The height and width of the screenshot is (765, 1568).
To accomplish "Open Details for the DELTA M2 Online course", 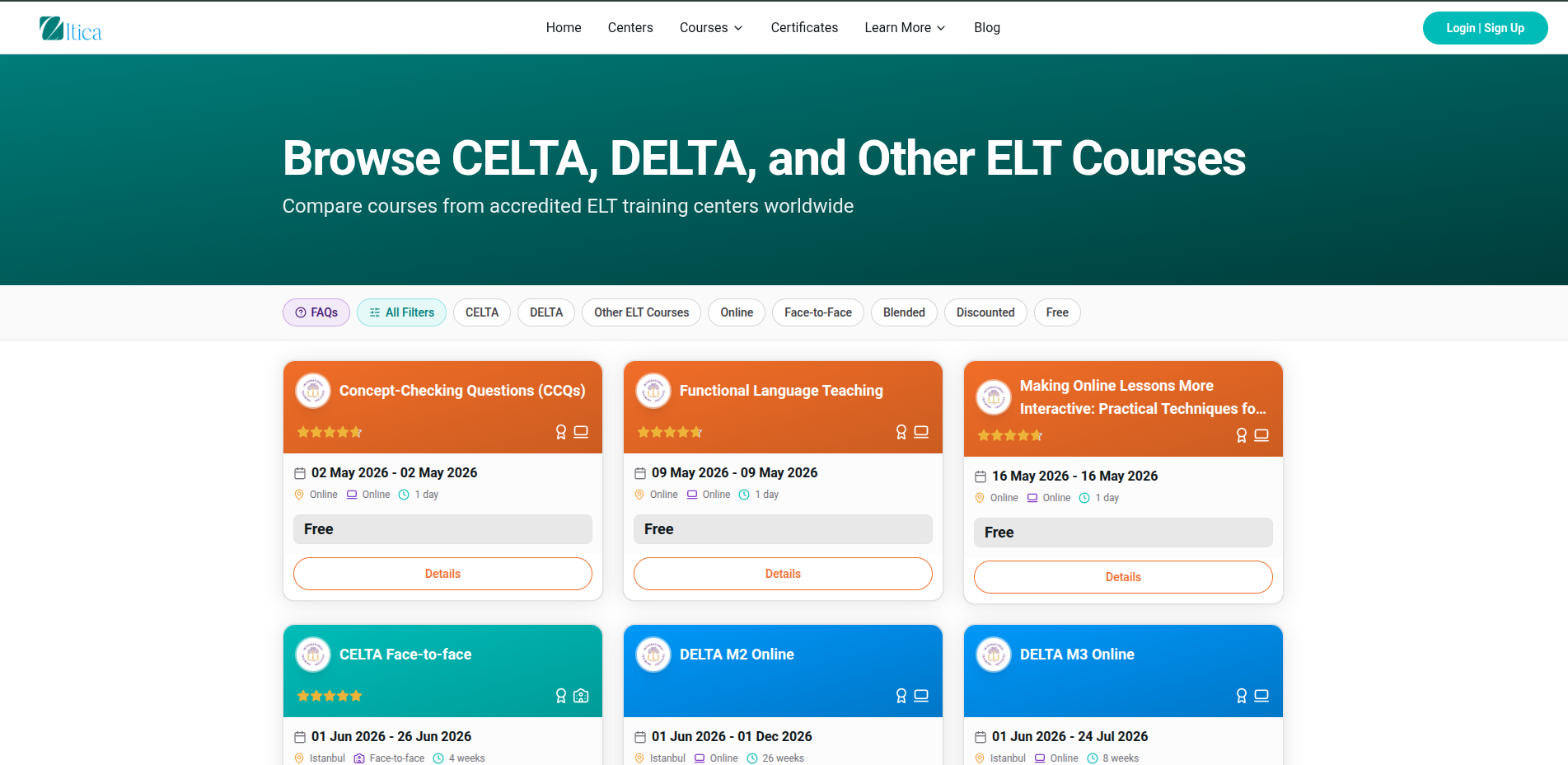I will click(783, 763).
